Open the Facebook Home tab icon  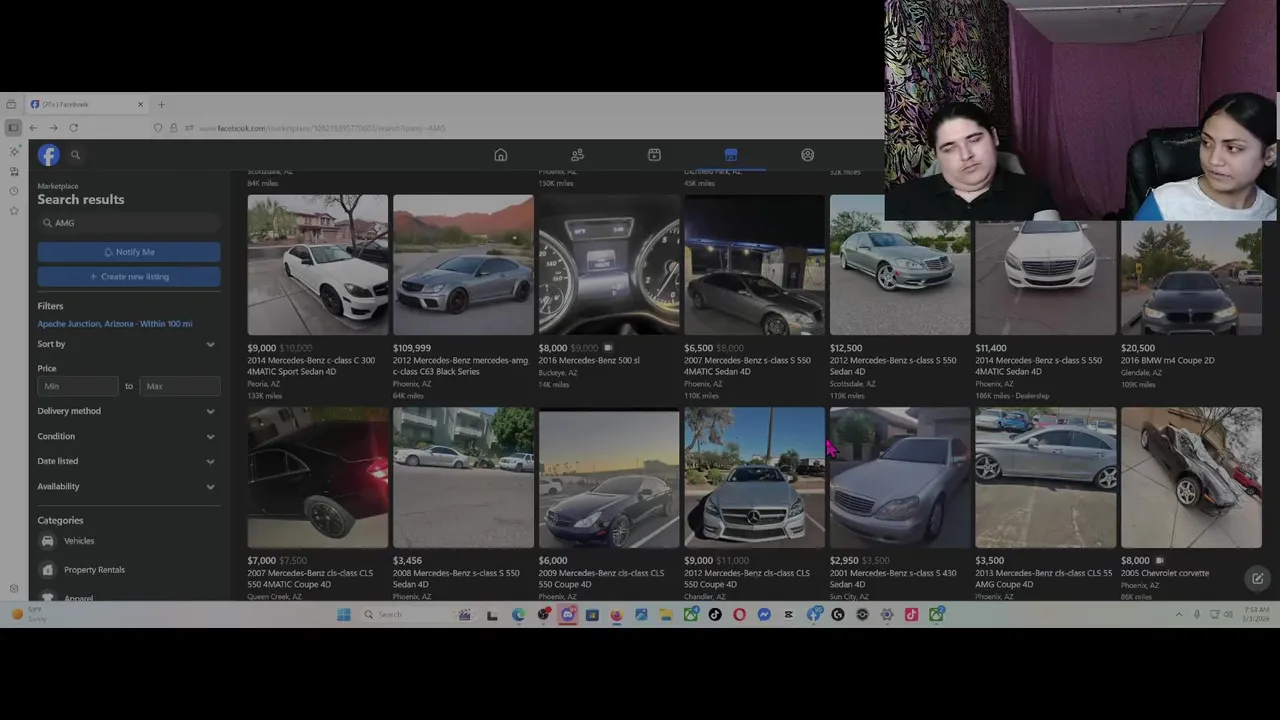pos(501,155)
